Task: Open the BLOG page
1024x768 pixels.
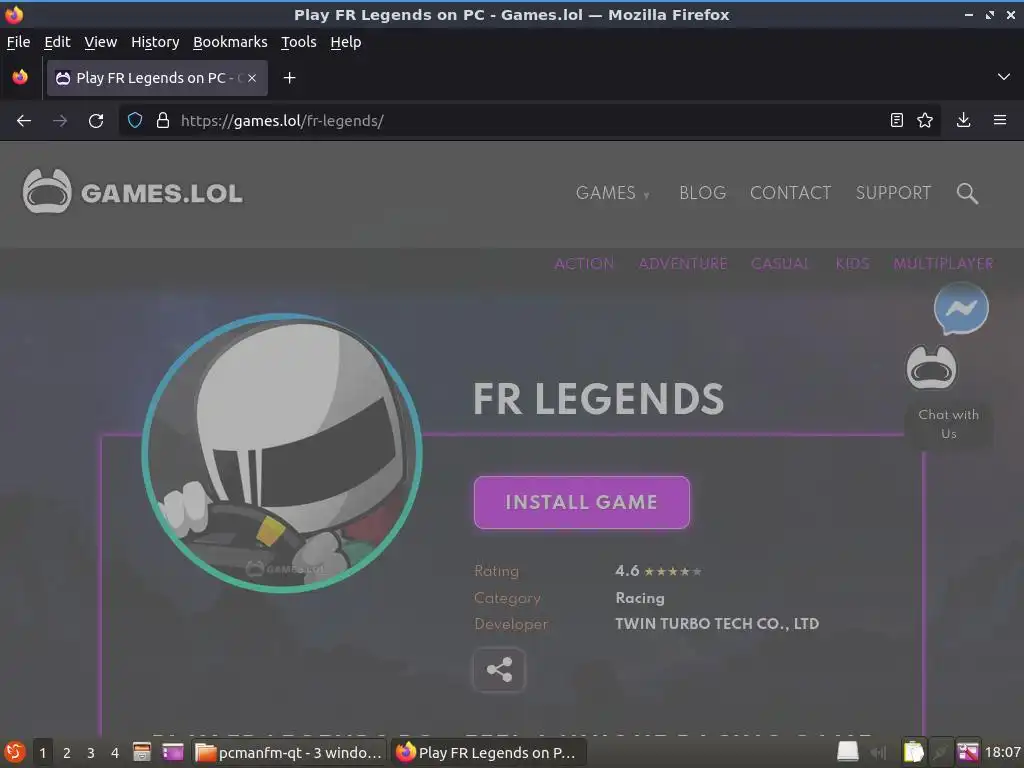Action: click(x=702, y=193)
